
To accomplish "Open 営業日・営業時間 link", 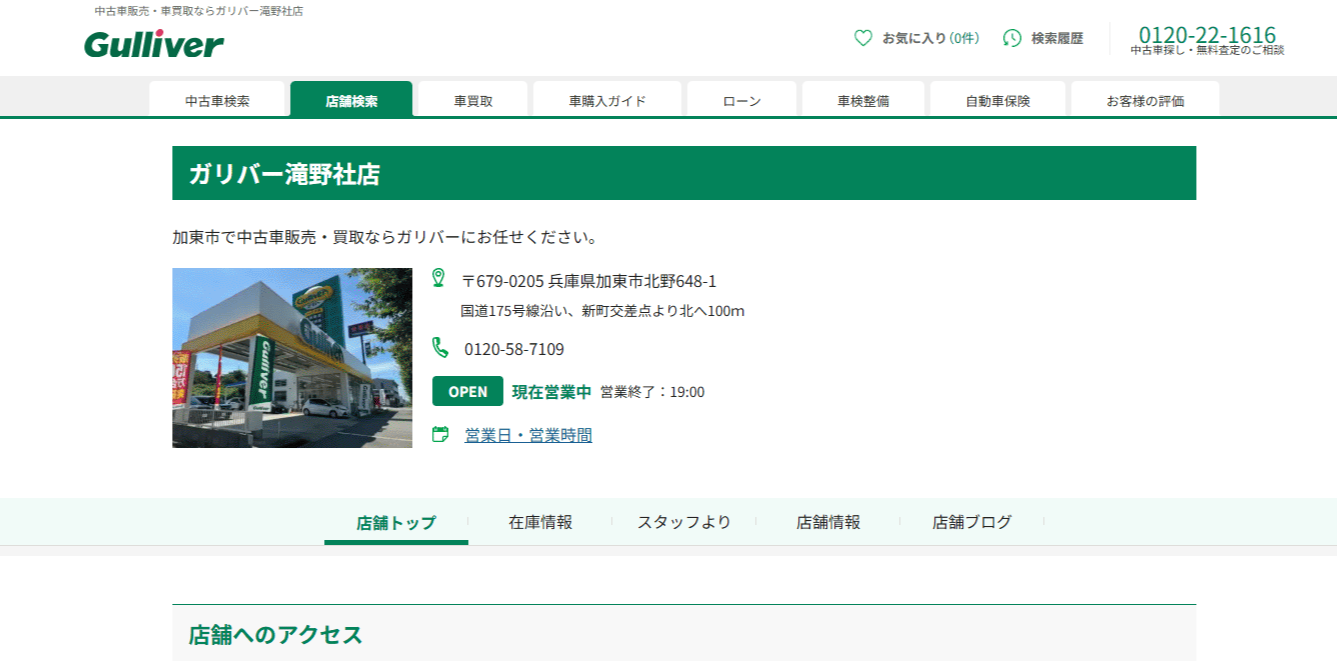I will (528, 435).
